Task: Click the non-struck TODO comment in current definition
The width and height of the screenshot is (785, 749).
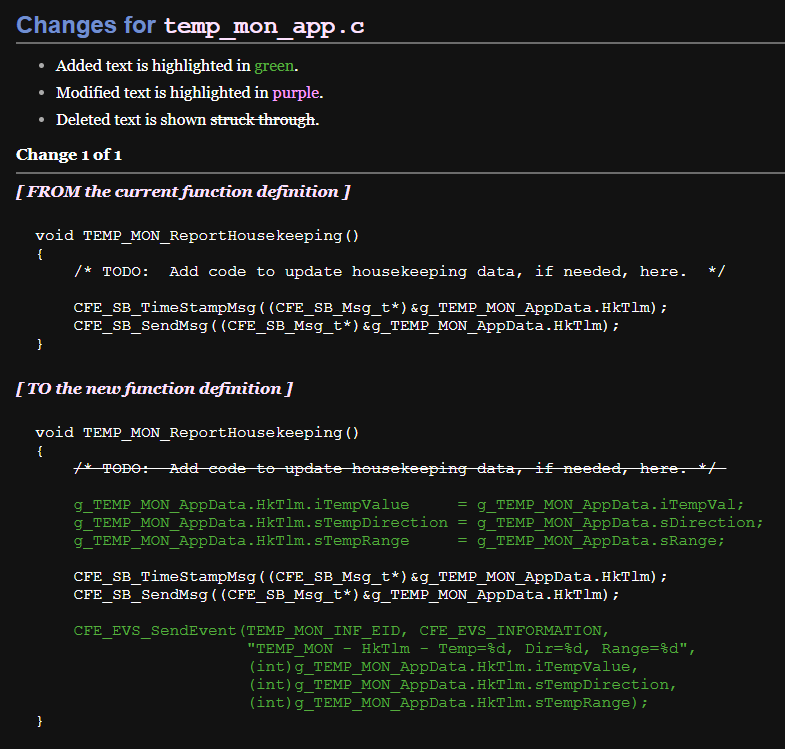Action: [399, 271]
